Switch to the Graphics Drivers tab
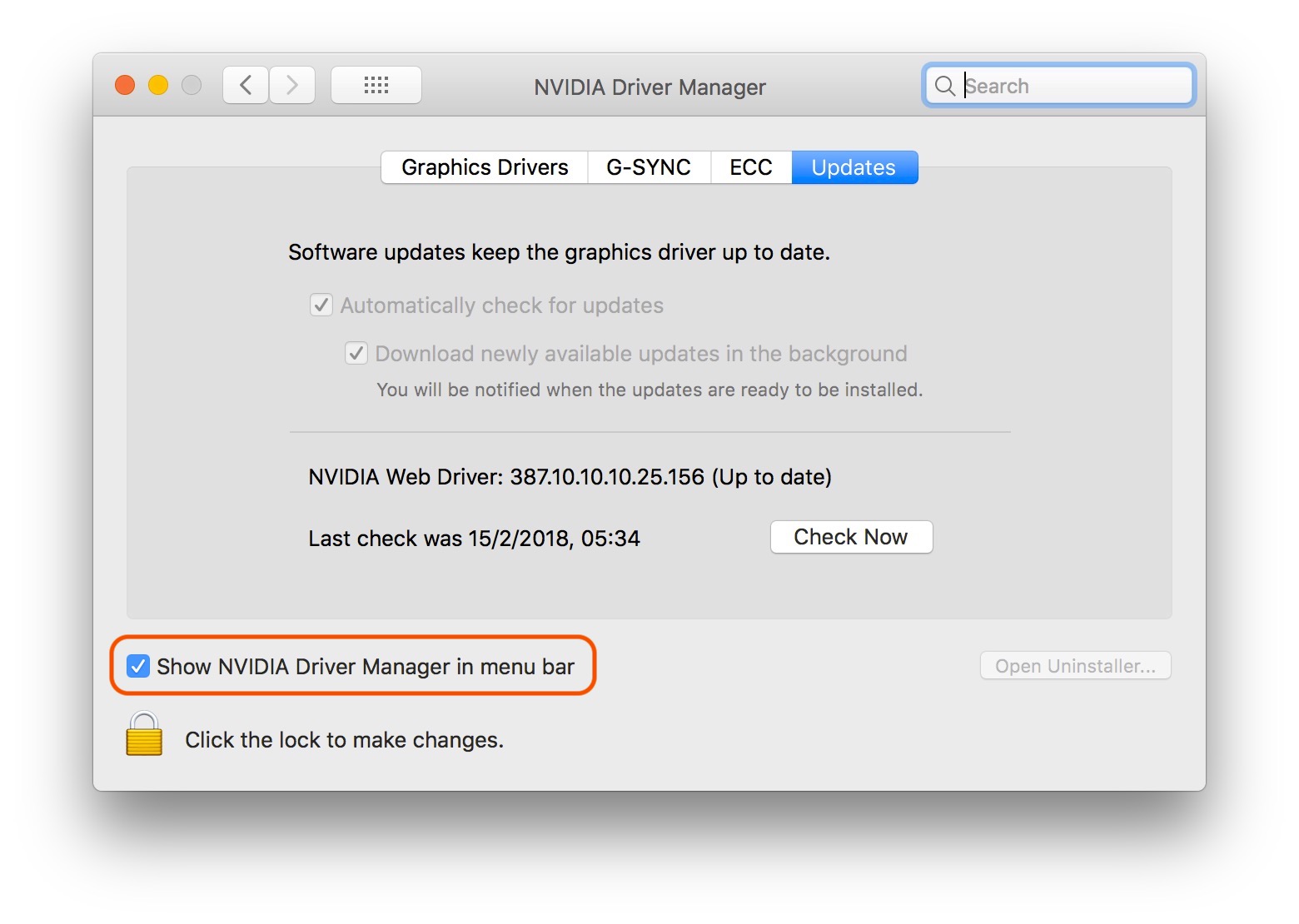This screenshot has width=1299, height=924. [485, 167]
